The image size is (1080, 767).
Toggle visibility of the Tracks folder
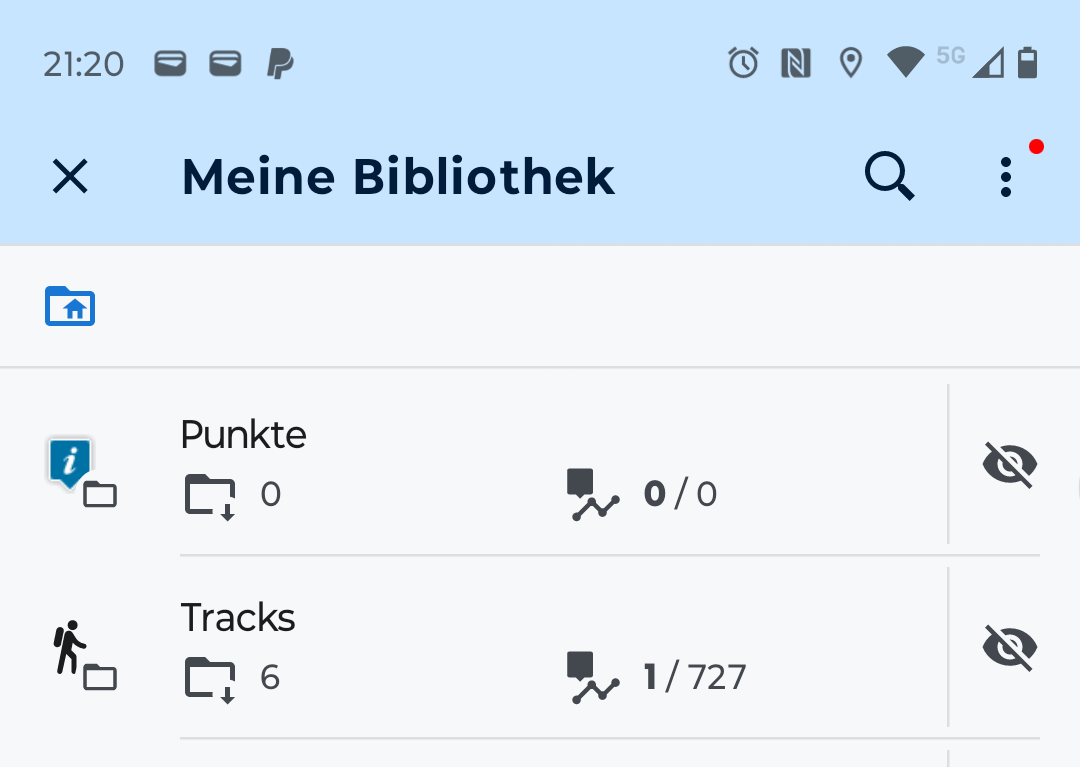pyautogui.click(x=1009, y=647)
